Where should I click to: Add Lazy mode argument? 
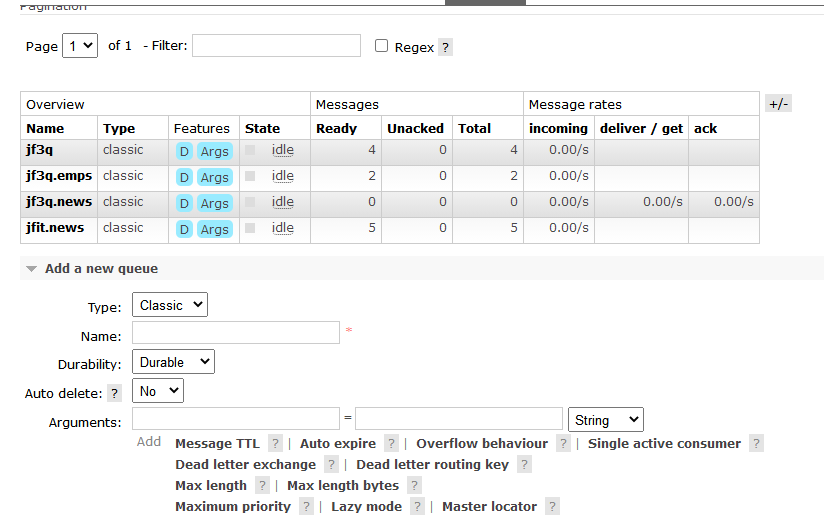point(366,506)
